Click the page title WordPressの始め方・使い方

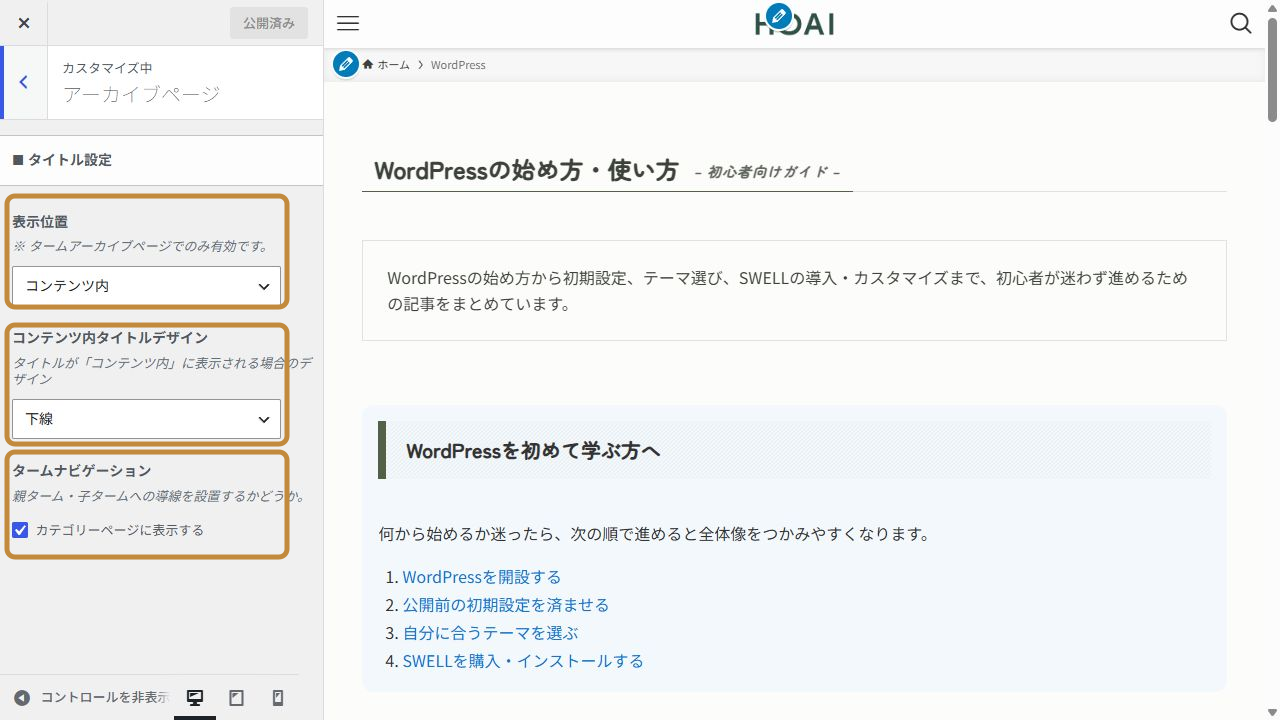[x=527, y=170]
